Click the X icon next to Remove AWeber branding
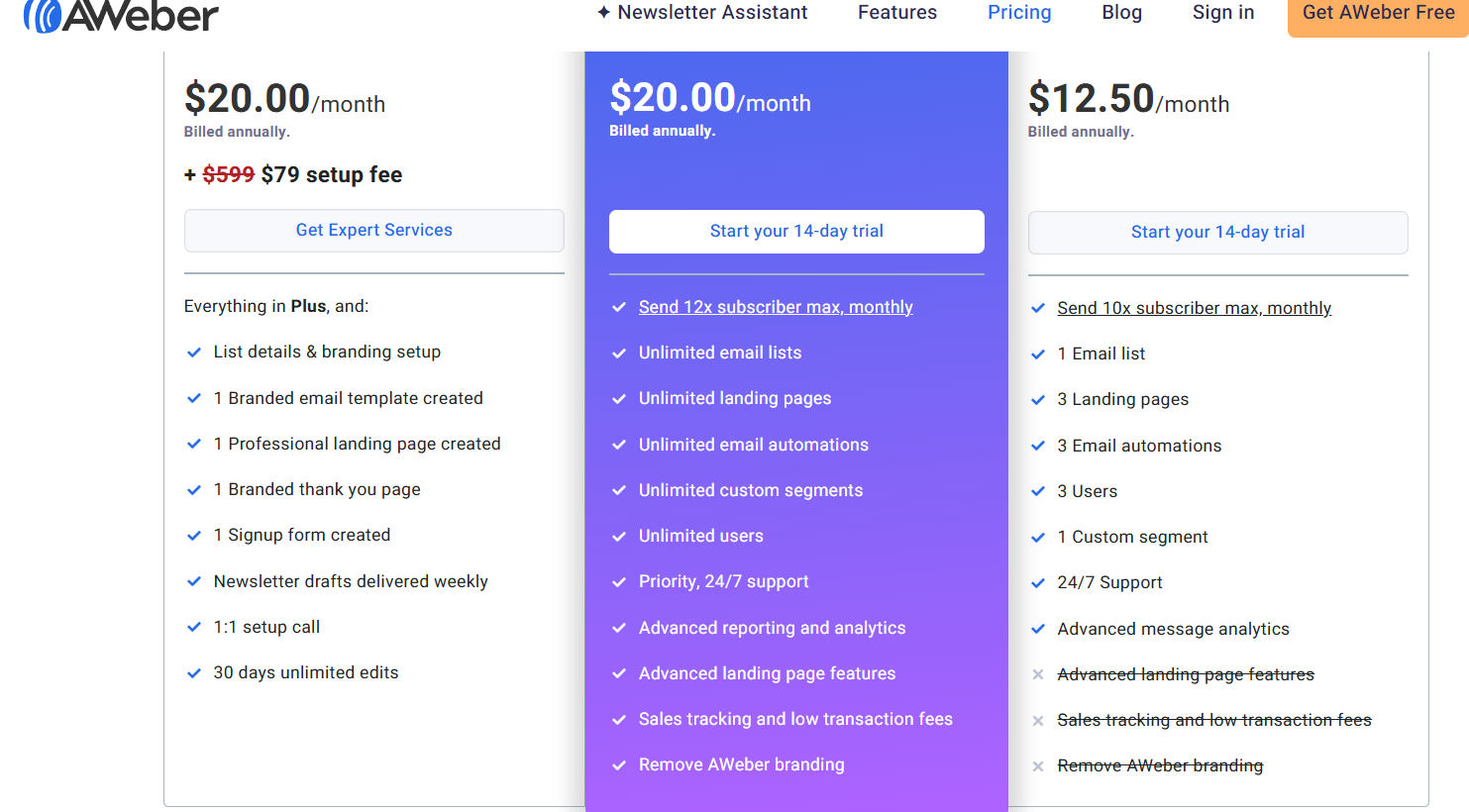 pos(1038,765)
